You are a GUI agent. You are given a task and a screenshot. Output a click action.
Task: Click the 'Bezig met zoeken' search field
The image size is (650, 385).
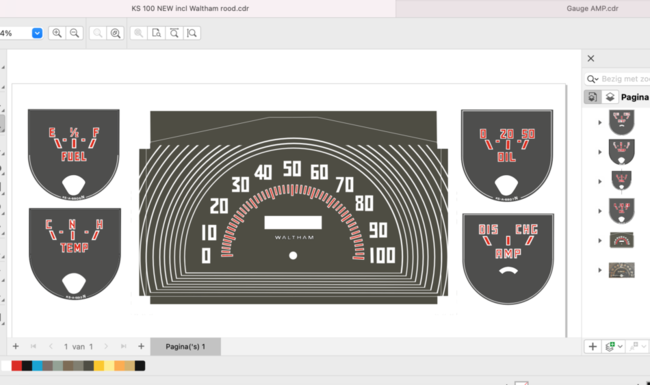click(625, 79)
